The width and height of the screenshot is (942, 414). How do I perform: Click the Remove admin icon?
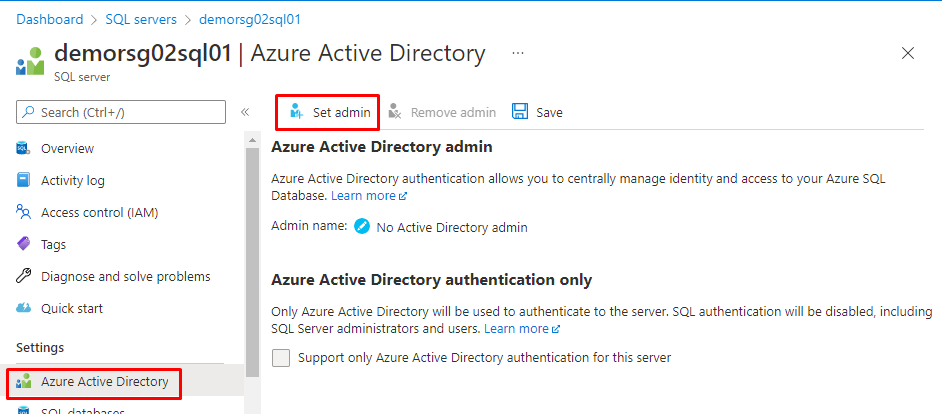(396, 112)
